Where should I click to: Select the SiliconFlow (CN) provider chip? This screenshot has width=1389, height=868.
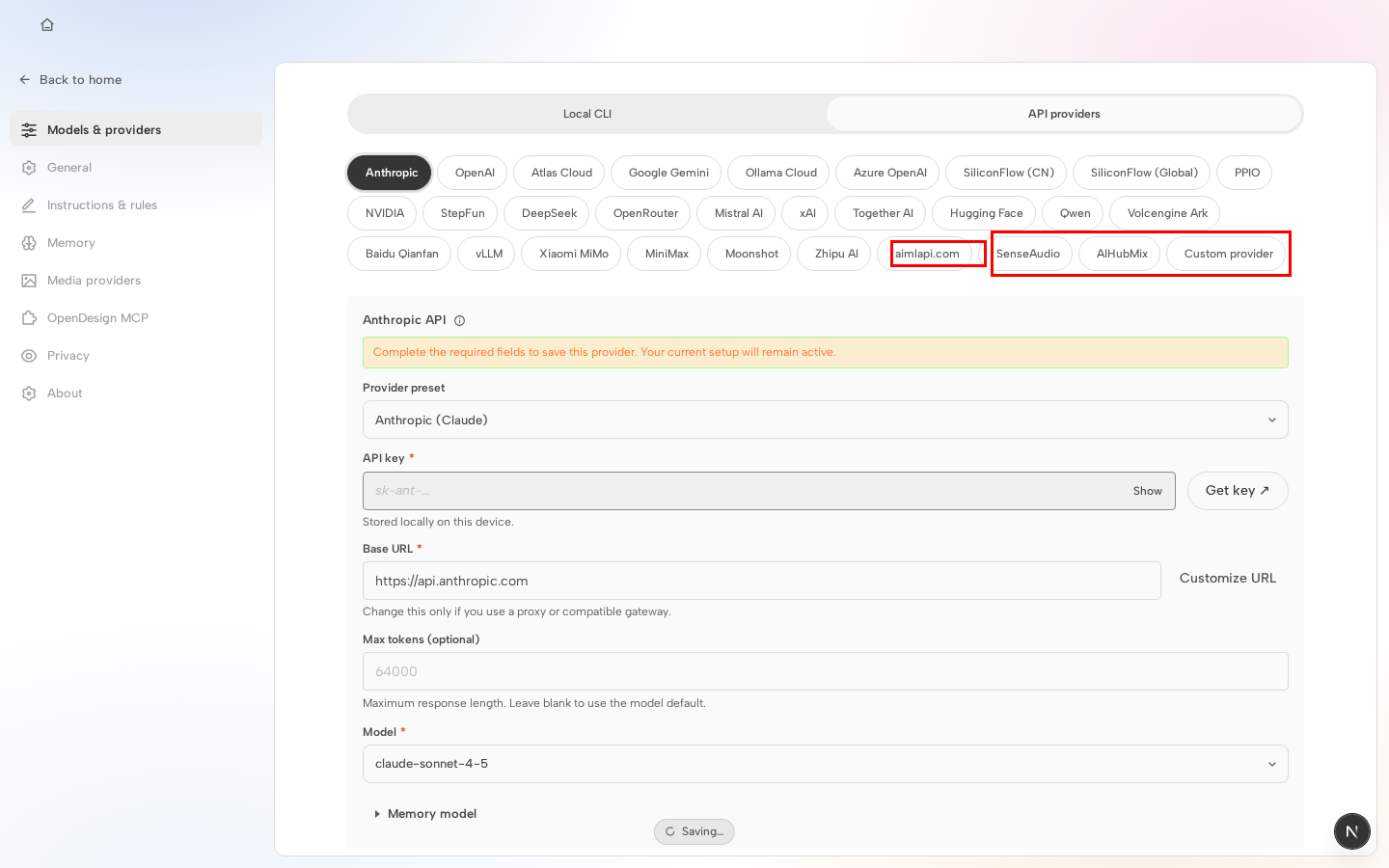1008,173
